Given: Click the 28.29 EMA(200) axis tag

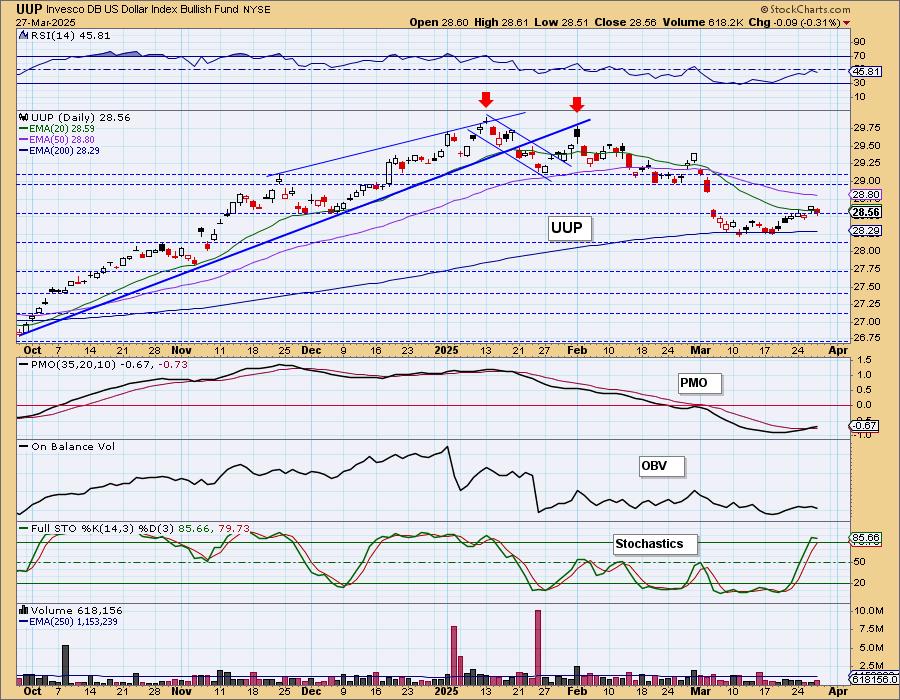Looking at the screenshot, I should click(x=866, y=230).
